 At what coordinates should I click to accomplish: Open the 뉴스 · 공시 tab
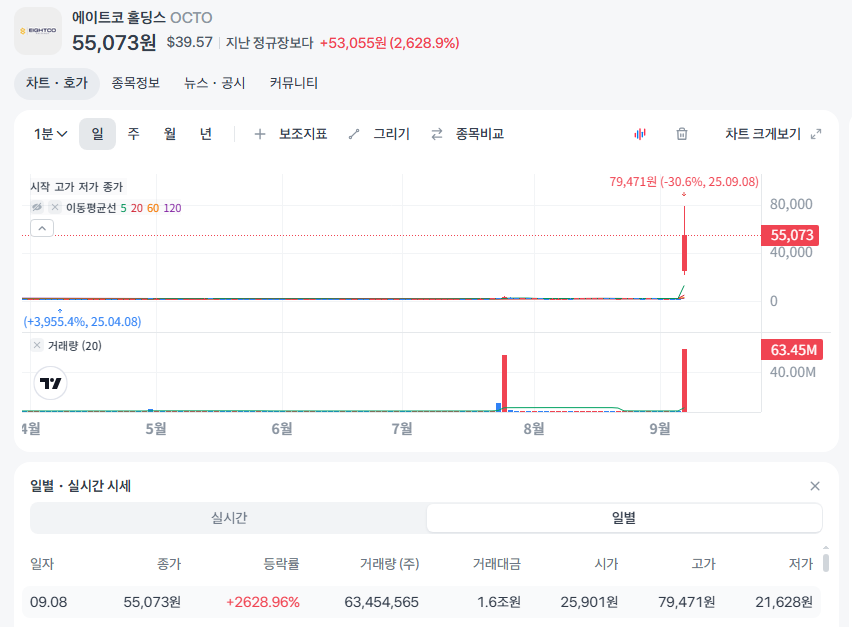[215, 83]
